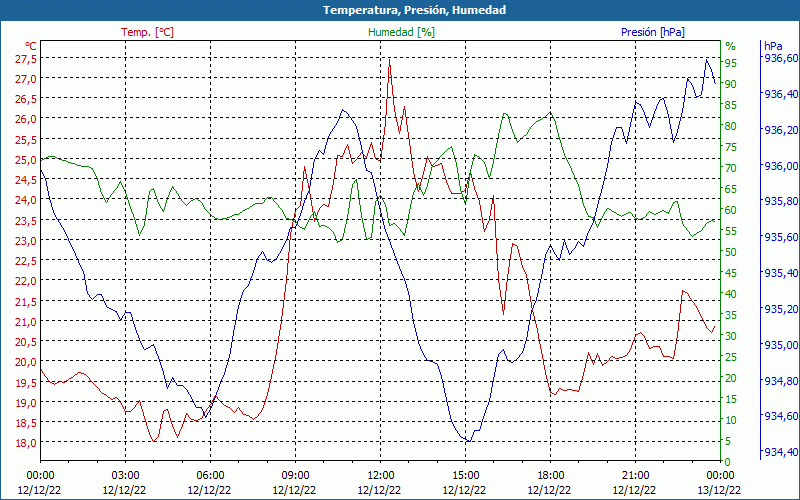Screen dimensions: 800x500
Task: Click the '65' humidity axis value
Action: [x=731, y=189]
